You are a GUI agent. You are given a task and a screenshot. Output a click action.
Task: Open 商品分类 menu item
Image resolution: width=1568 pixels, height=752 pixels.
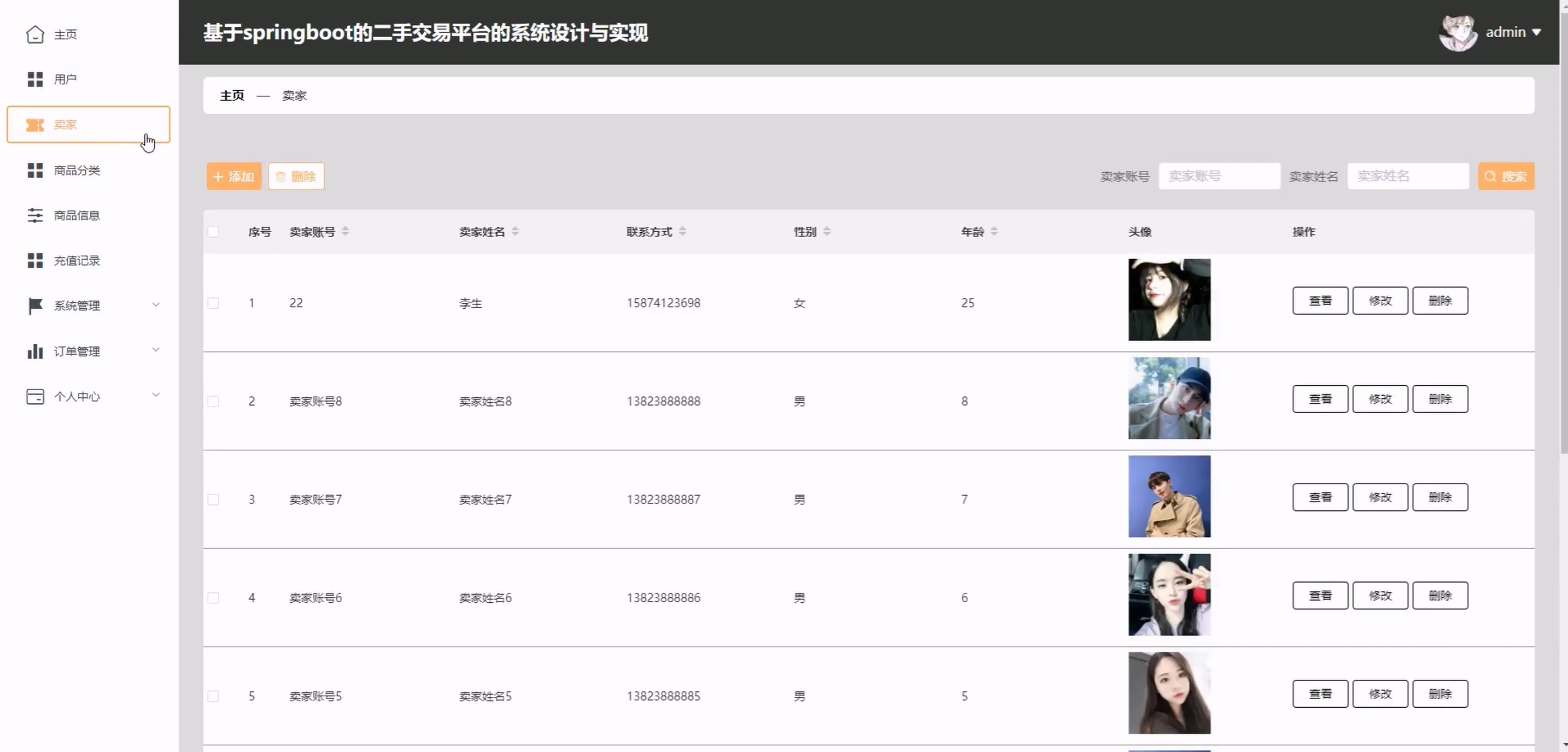tap(77, 171)
